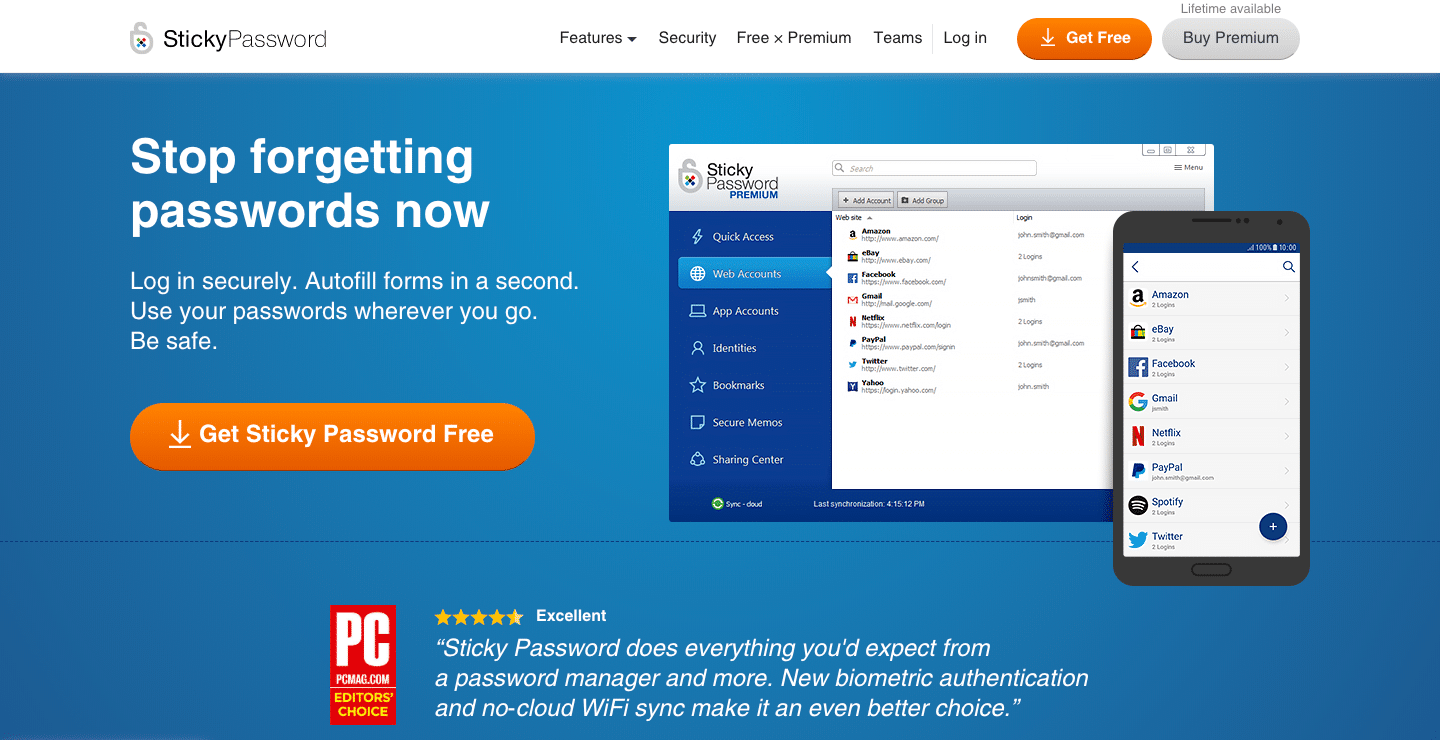This screenshot has height=740, width=1440.
Task: Click Get Sticky Password Free button
Action: coord(332,435)
